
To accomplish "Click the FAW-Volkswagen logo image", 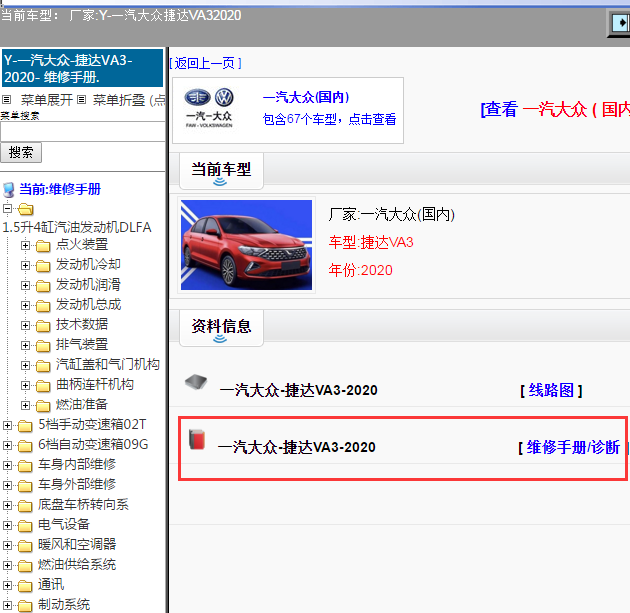I will point(209,108).
